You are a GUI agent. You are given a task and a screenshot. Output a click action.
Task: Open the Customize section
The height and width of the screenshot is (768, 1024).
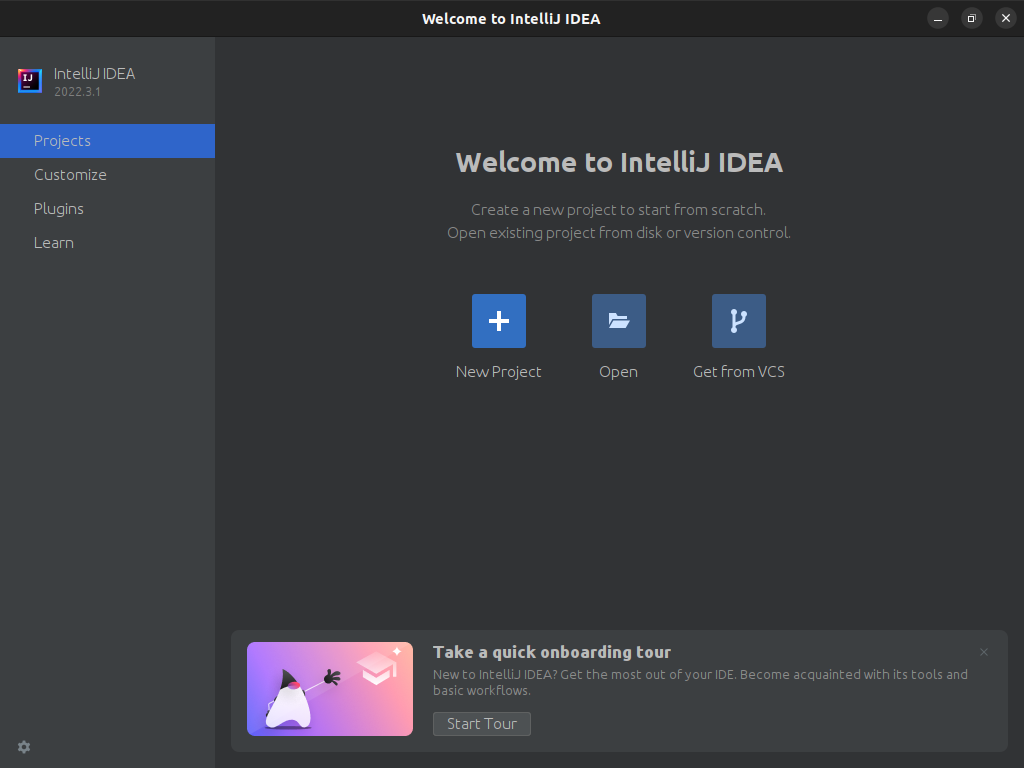[x=70, y=174]
